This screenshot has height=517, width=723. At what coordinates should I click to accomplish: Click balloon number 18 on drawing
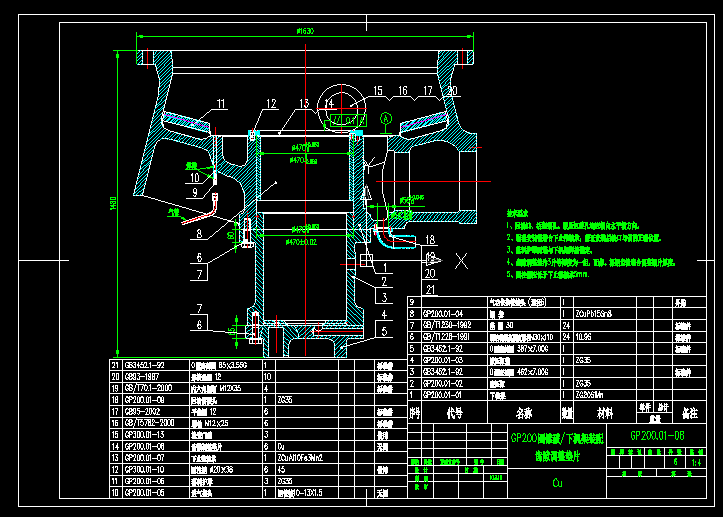coord(430,240)
